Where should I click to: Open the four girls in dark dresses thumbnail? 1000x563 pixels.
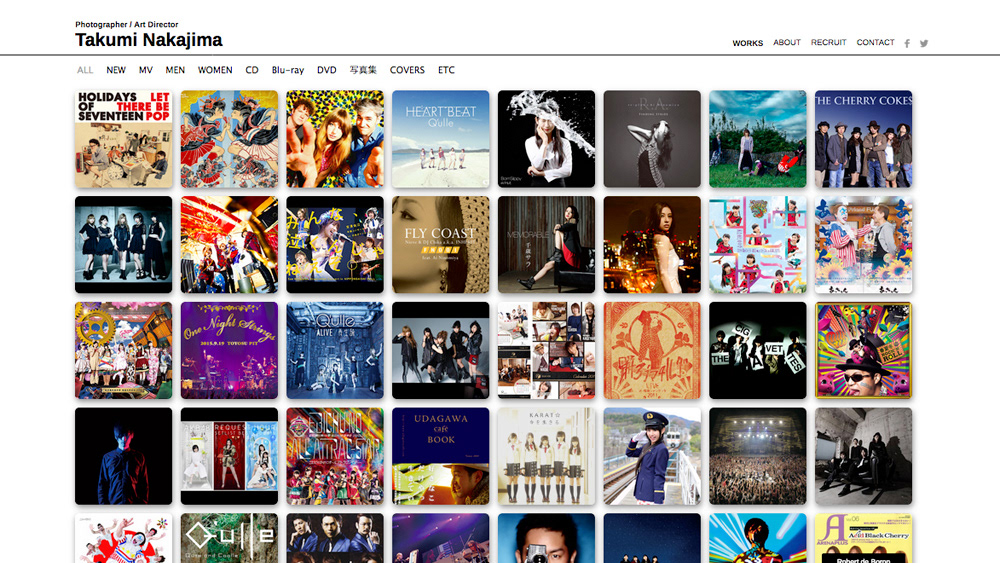124,245
